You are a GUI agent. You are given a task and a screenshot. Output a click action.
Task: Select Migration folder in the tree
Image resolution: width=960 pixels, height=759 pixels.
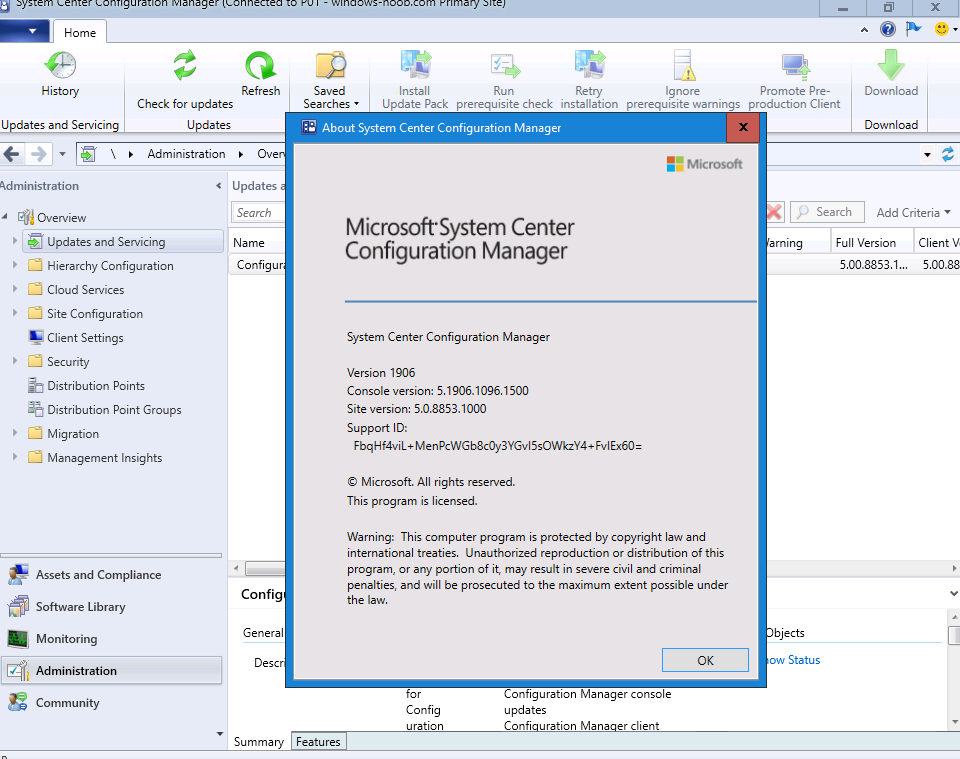point(73,434)
